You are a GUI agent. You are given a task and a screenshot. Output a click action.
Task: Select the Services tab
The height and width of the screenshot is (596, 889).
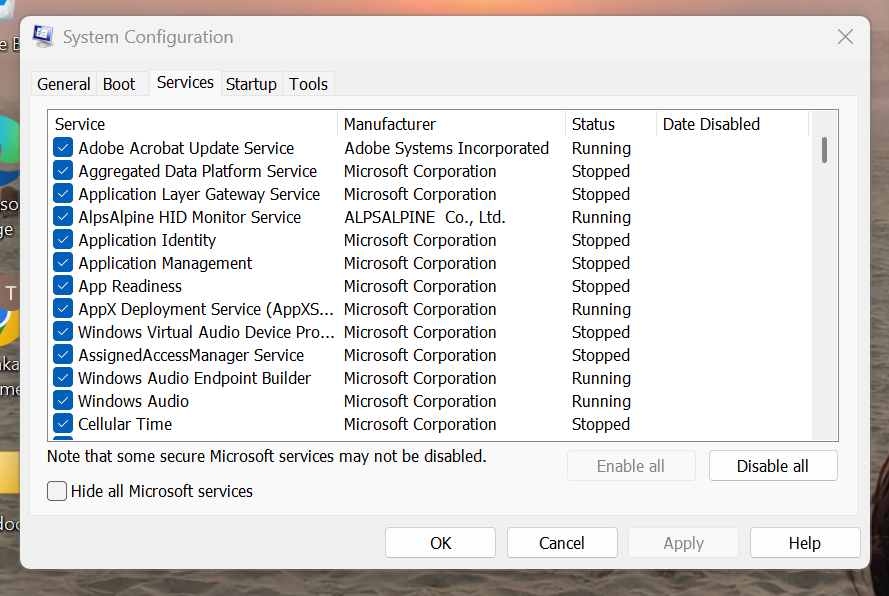(x=185, y=83)
